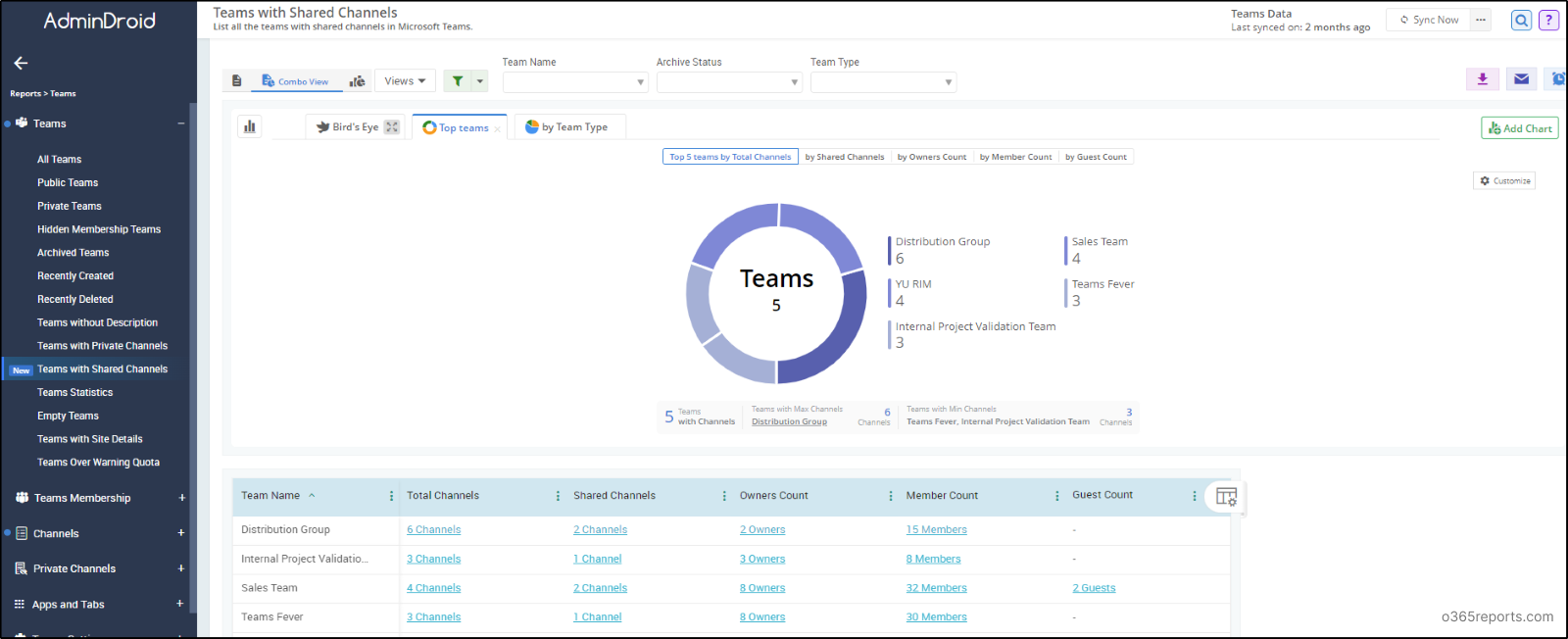Screen dimensions: 1568x639
Task: Click the Teams Membership people icon
Action: [22, 498]
